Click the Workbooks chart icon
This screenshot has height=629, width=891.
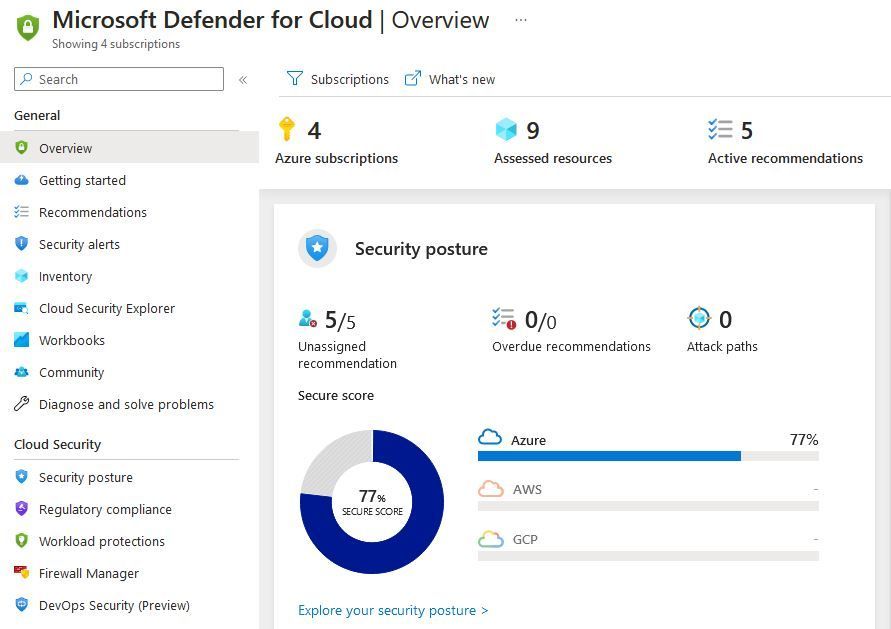coord(22,340)
